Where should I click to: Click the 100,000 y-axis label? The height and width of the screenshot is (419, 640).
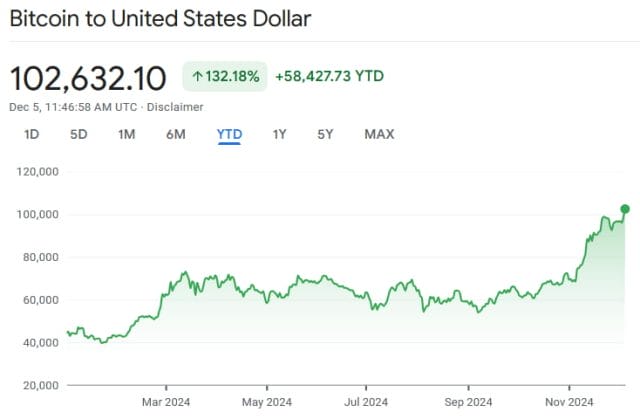(x=38, y=214)
